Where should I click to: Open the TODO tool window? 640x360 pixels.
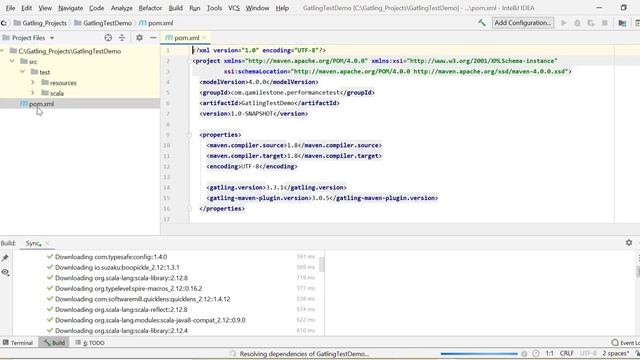pos(90,342)
